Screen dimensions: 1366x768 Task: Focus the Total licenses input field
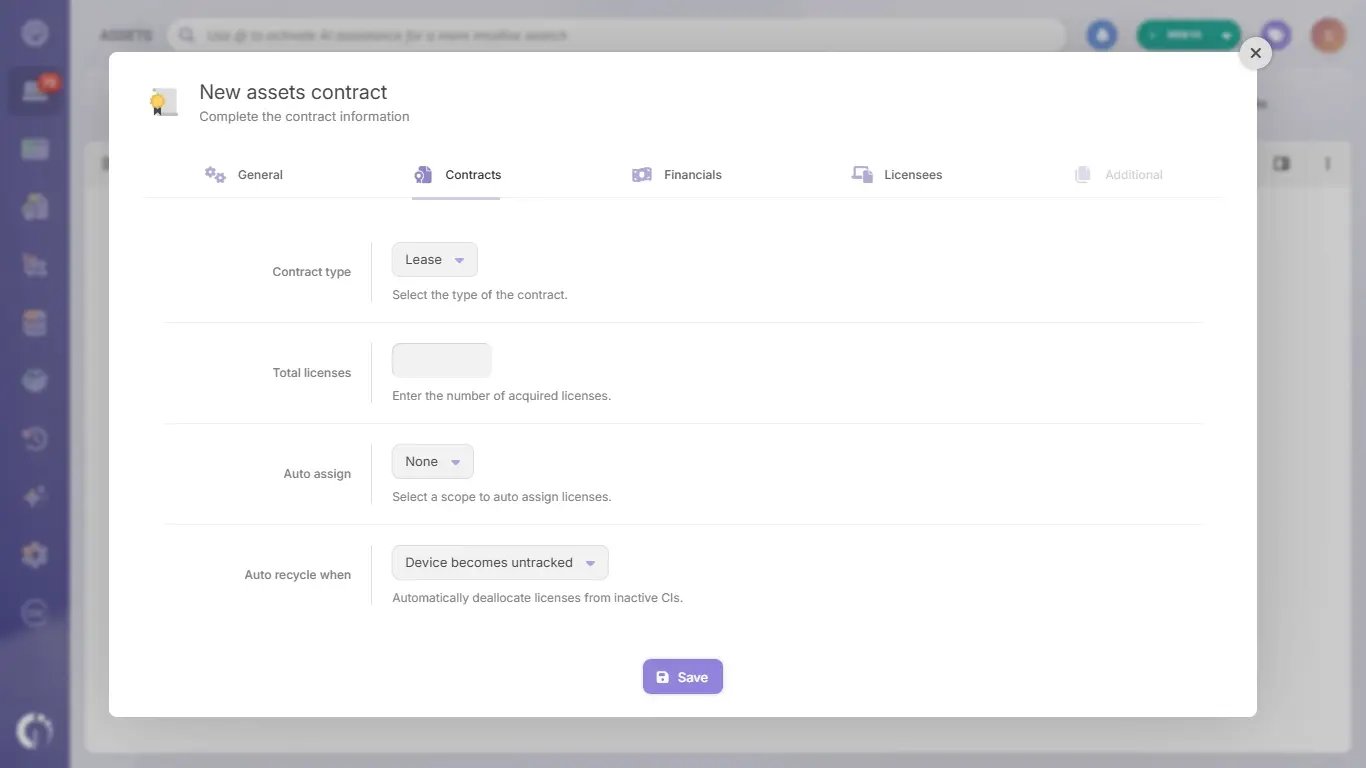point(442,360)
